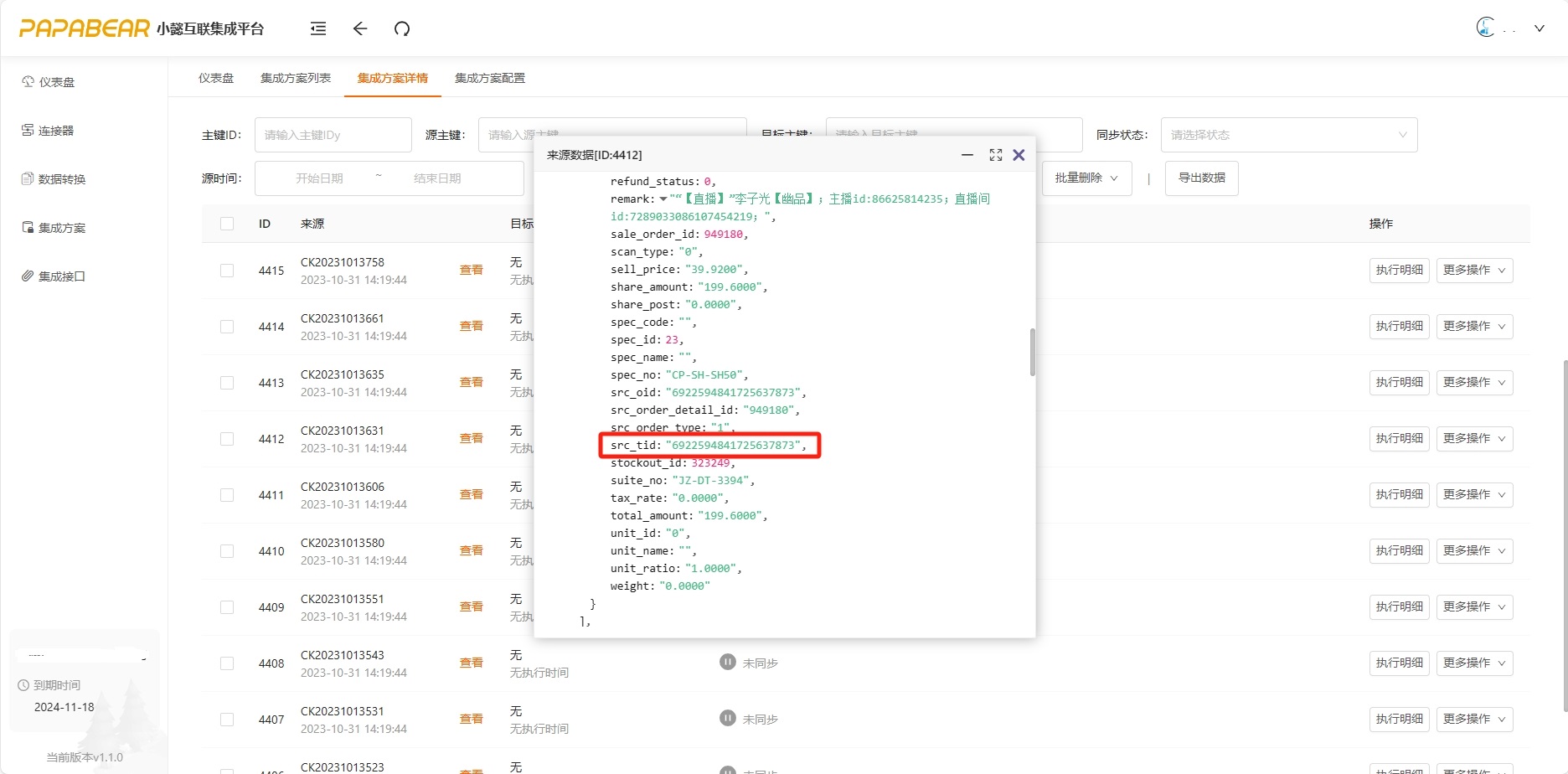
Task: Toggle the select-all header checkbox
Action: [227, 224]
